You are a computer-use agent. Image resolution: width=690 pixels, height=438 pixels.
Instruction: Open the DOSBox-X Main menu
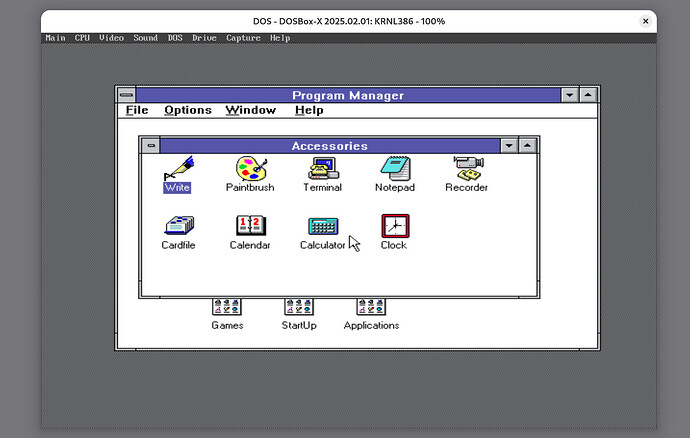(x=55, y=38)
